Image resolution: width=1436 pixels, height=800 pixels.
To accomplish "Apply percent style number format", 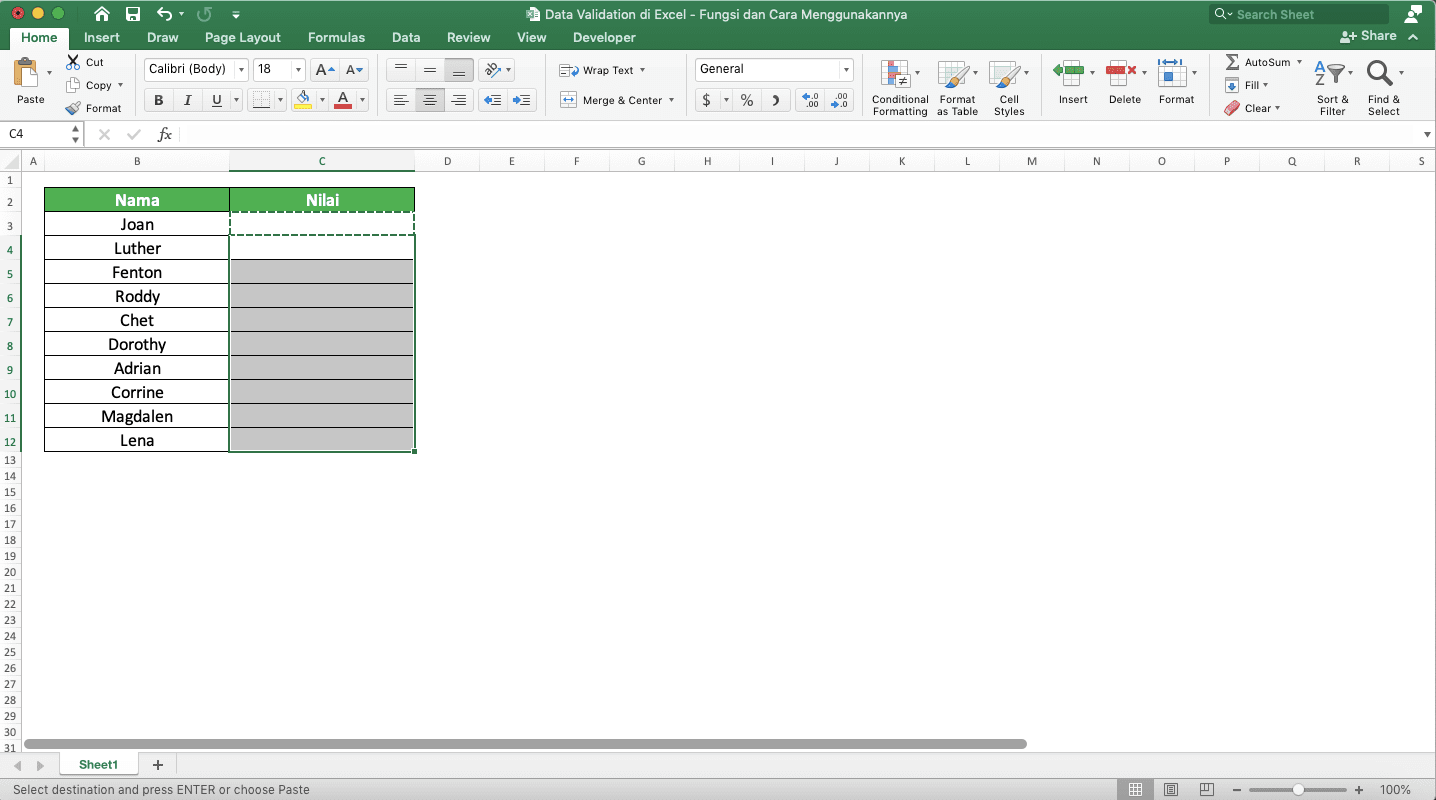I will pos(746,100).
